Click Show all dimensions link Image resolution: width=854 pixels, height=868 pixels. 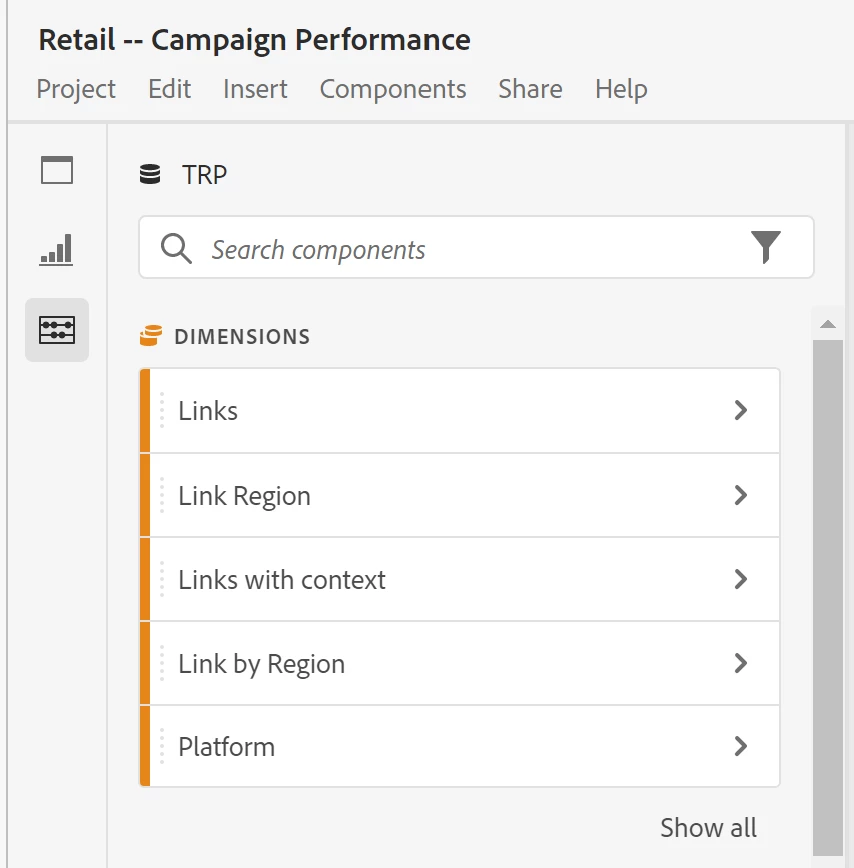click(x=708, y=828)
